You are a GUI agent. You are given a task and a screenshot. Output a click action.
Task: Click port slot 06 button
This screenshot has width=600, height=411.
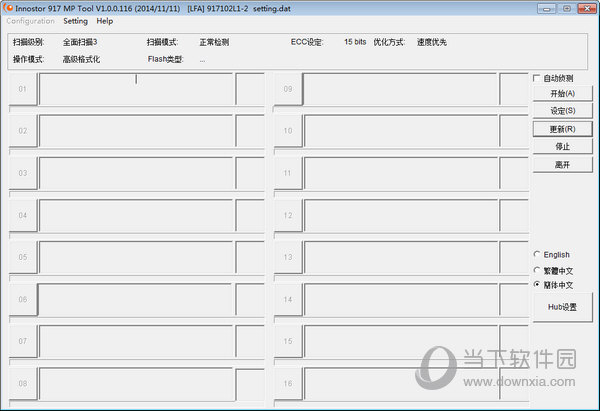pyautogui.click(x=23, y=299)
